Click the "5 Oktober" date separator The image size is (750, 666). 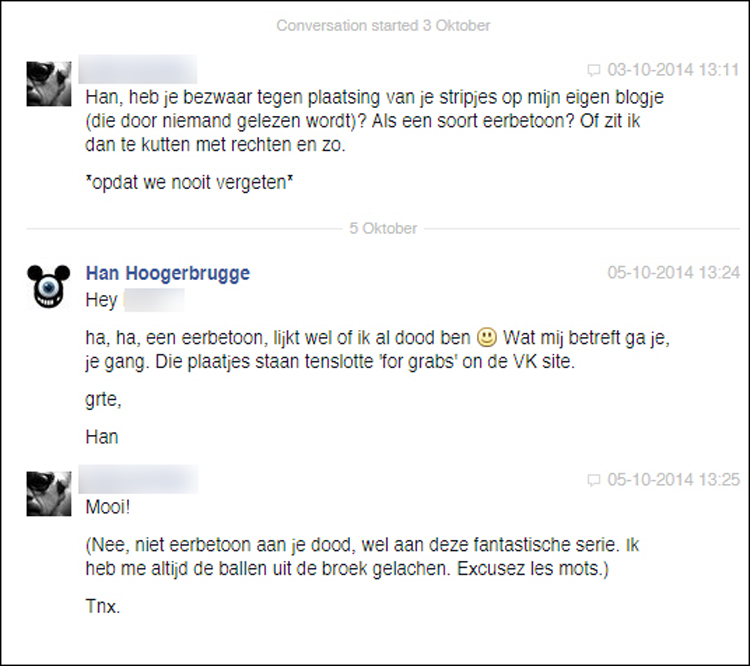pos(383,228)
